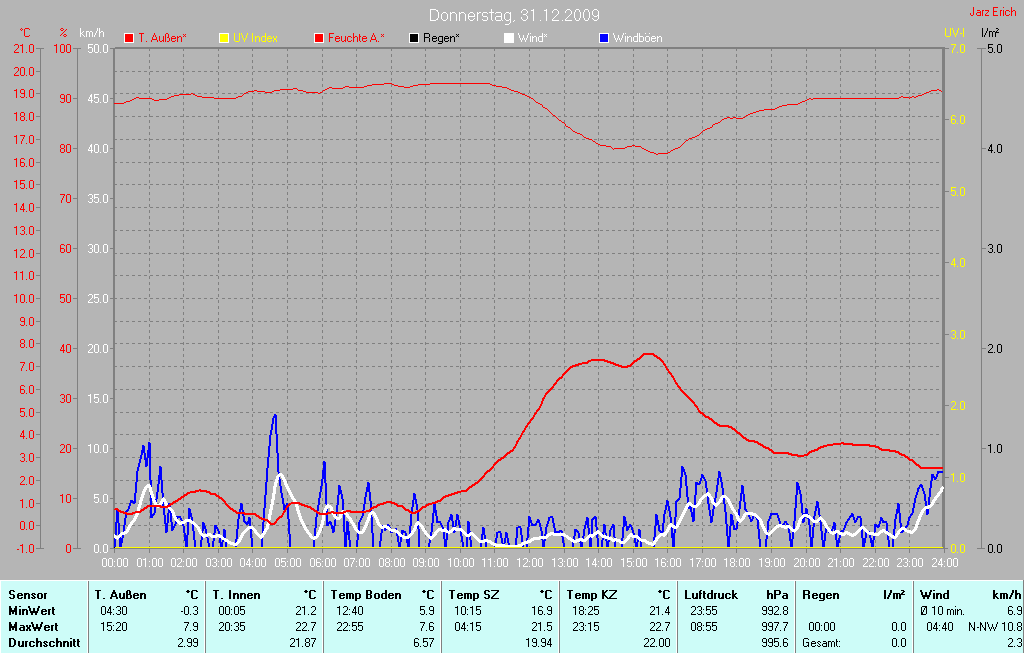Click the T. Innen column header
Image resolution: width=1024 pixels, height=653 pixels.
(236, 595)
